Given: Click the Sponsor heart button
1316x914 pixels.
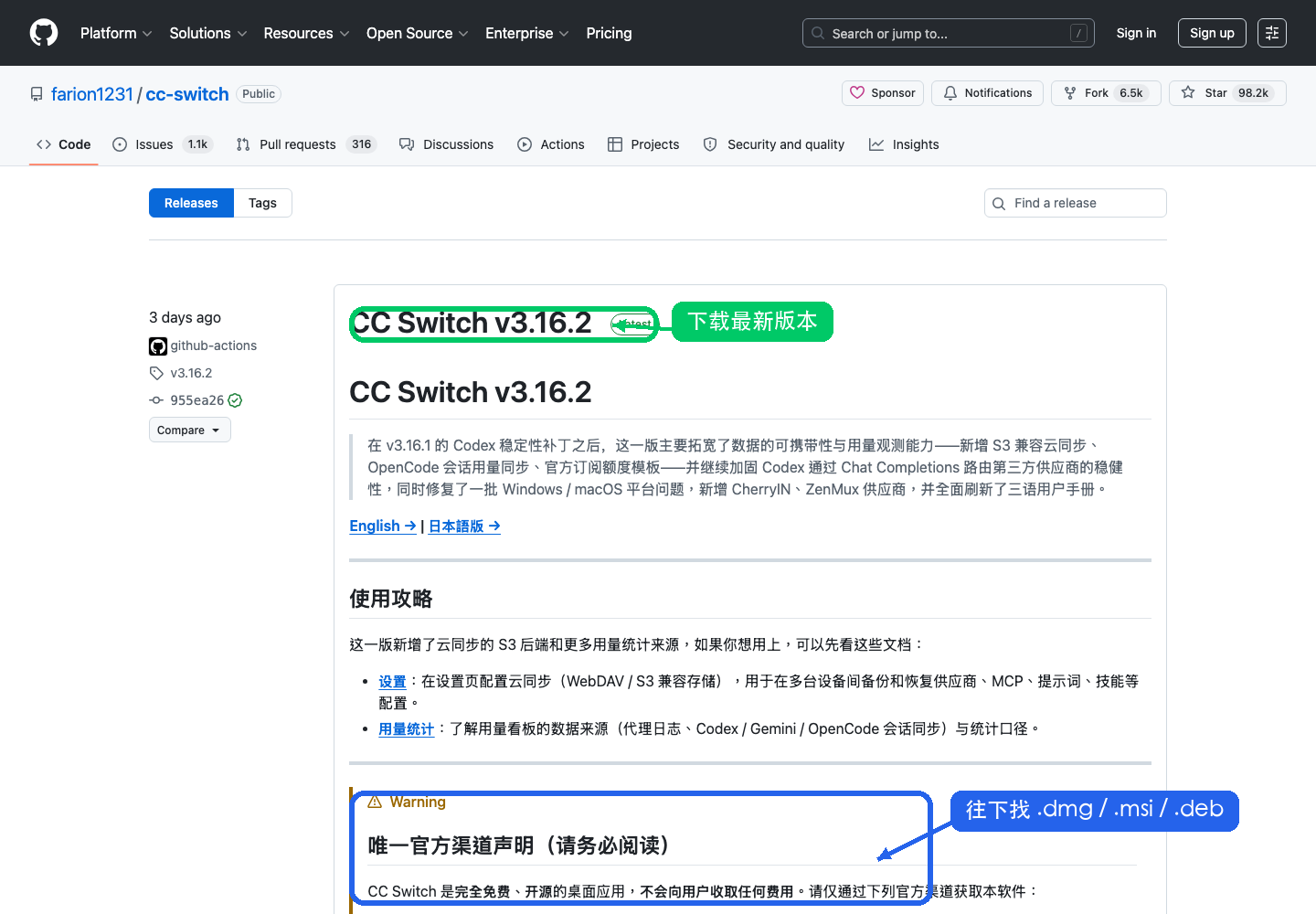Looking at the screenshot, I should (x=883, y=93).
